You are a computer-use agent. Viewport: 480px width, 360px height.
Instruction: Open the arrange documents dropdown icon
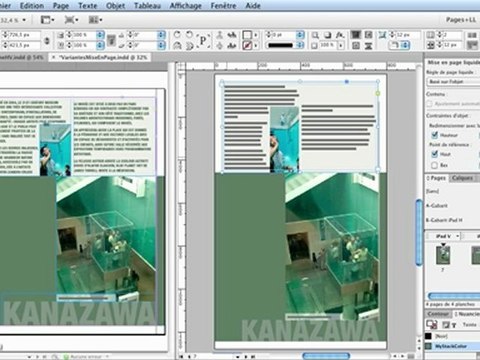point(95,20)
